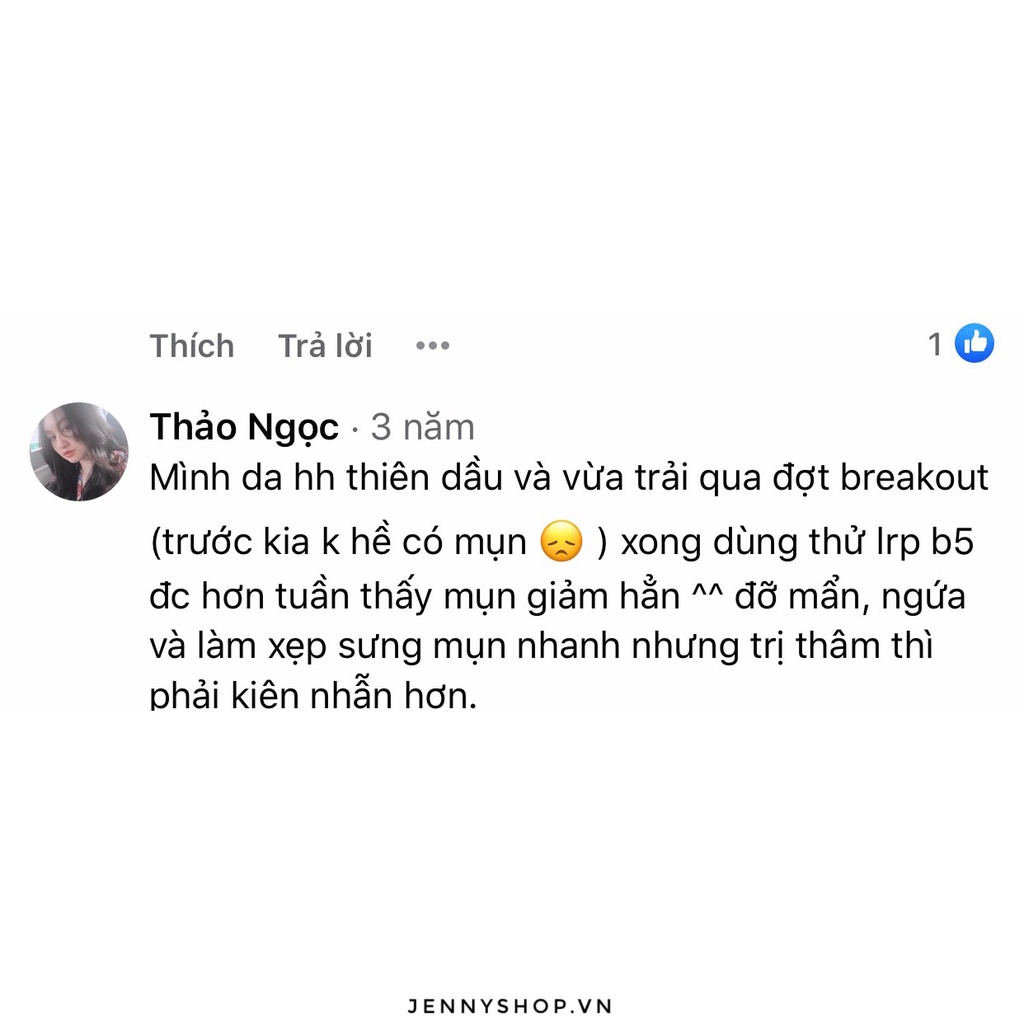Click the sad face emoji in comment
The width and height of the screenshot is (1024, 1024).
tap(561, 541)
